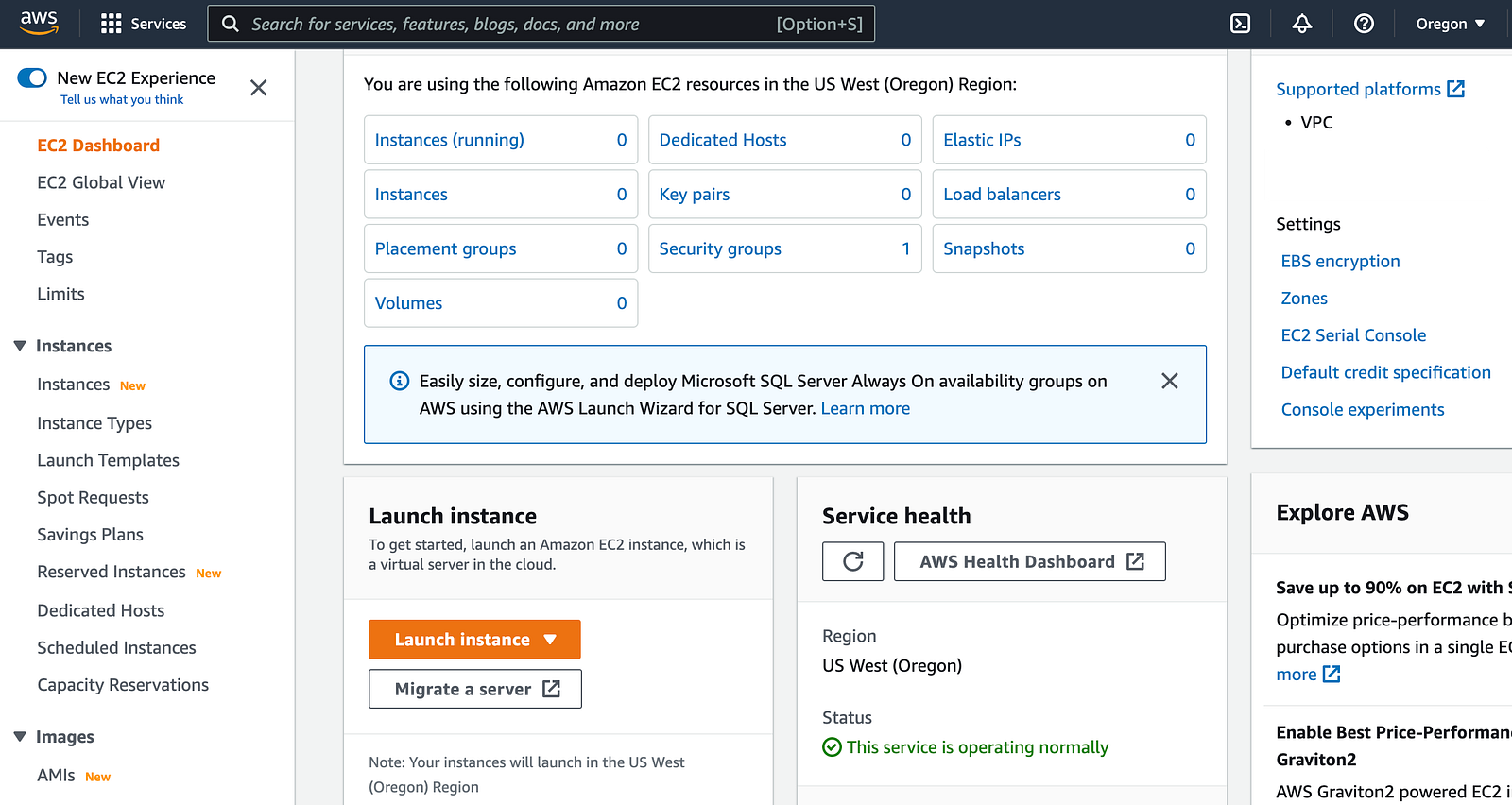Close the New EC2 Experience panel

[258, 88]
